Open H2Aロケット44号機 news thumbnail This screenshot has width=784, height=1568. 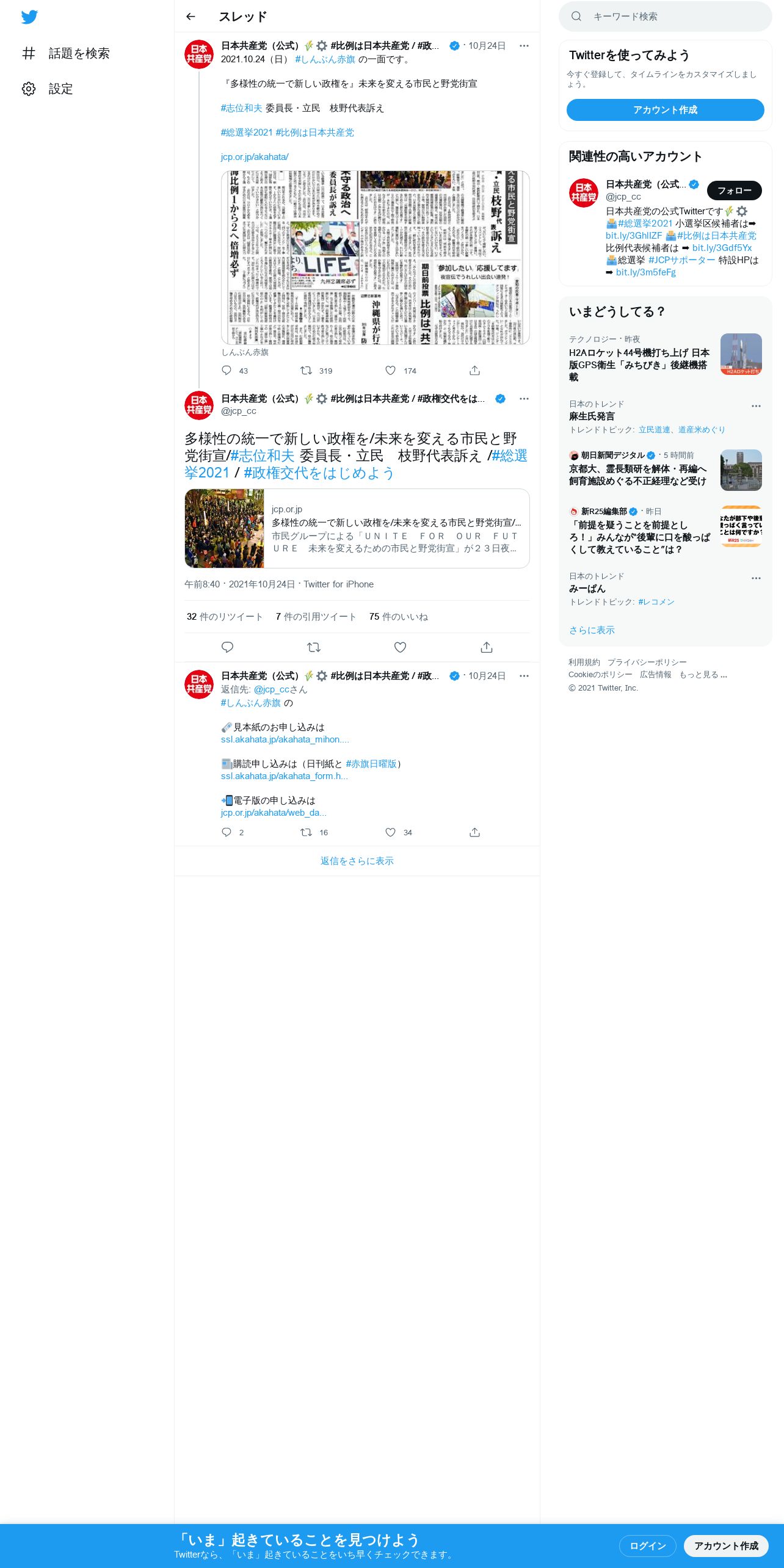[741, 354]
